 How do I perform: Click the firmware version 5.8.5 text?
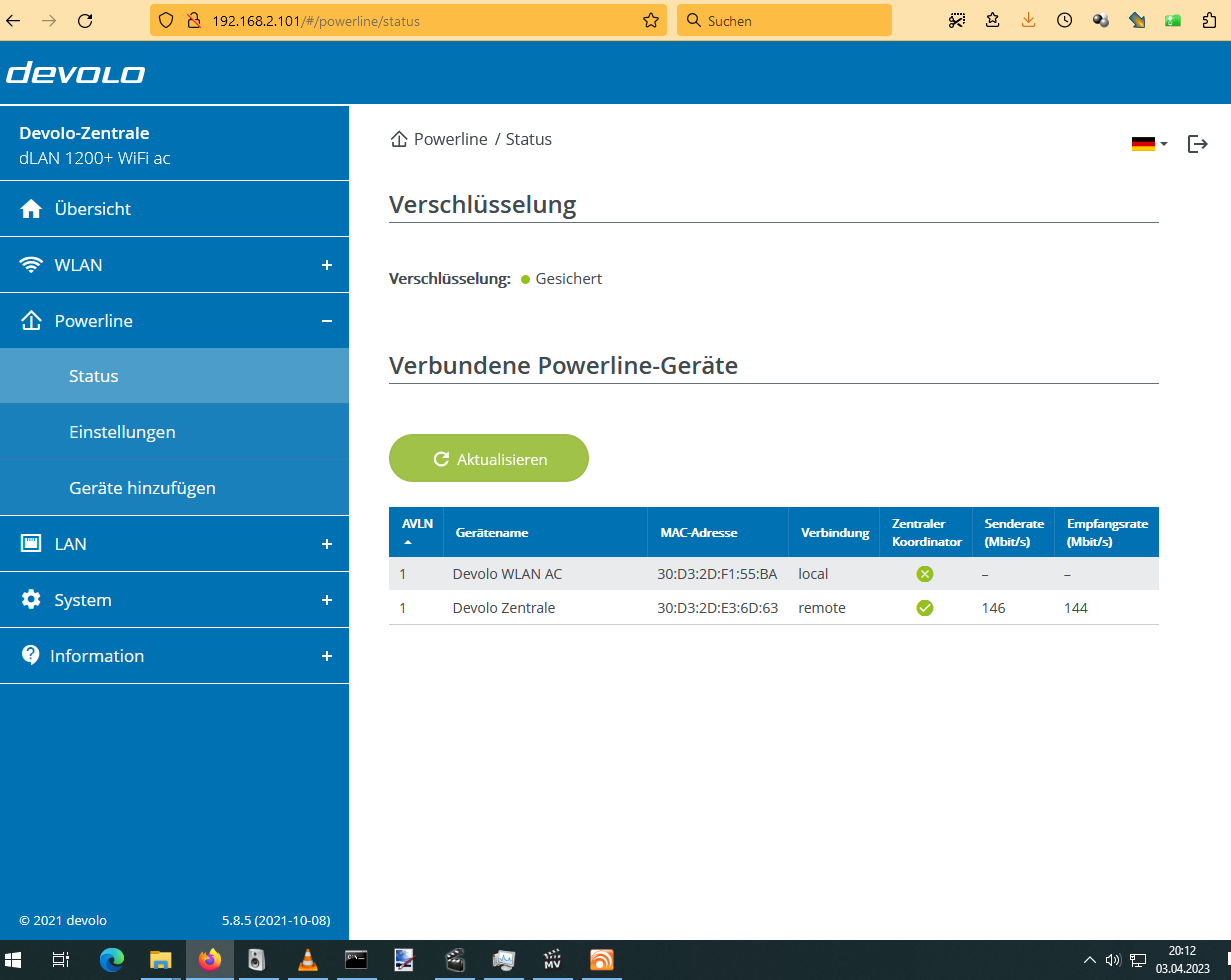[x=276, y=920]
